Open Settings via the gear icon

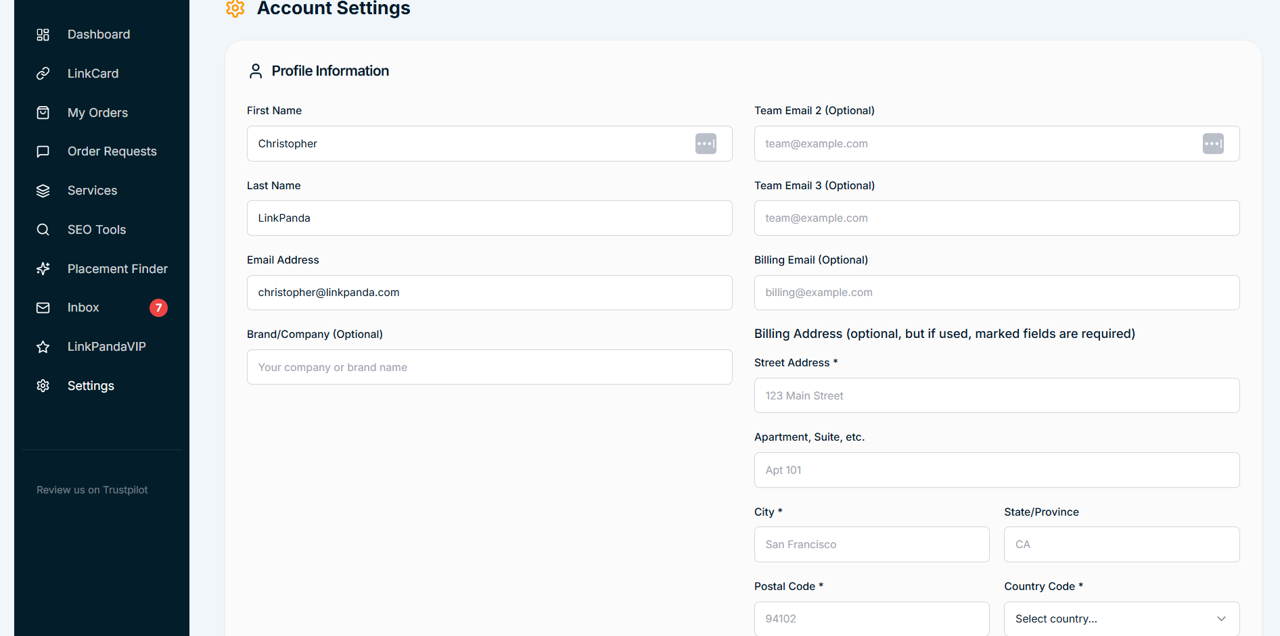click(x=42, y=385)
